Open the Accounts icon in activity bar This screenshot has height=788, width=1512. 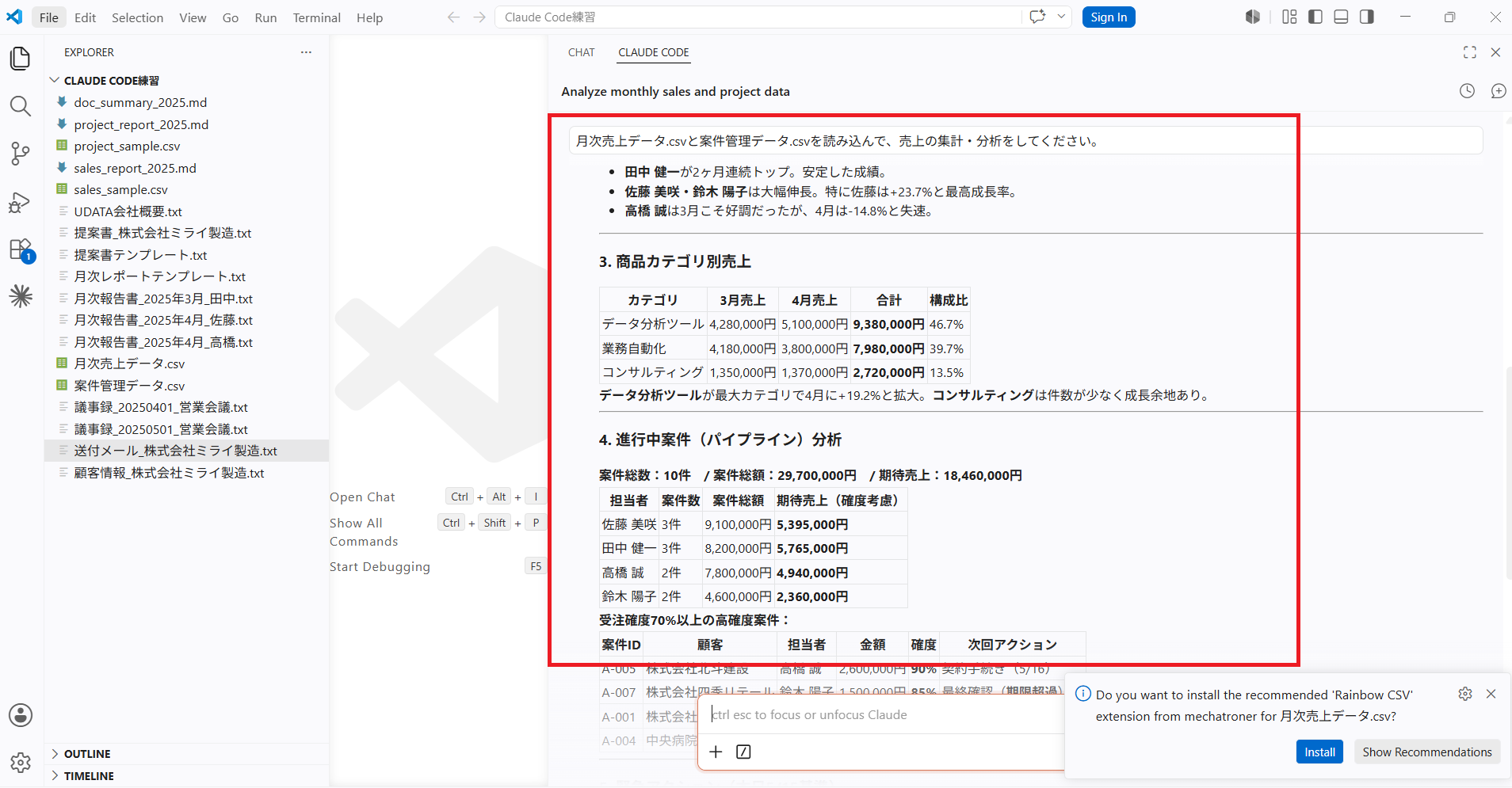coord(21,715)
